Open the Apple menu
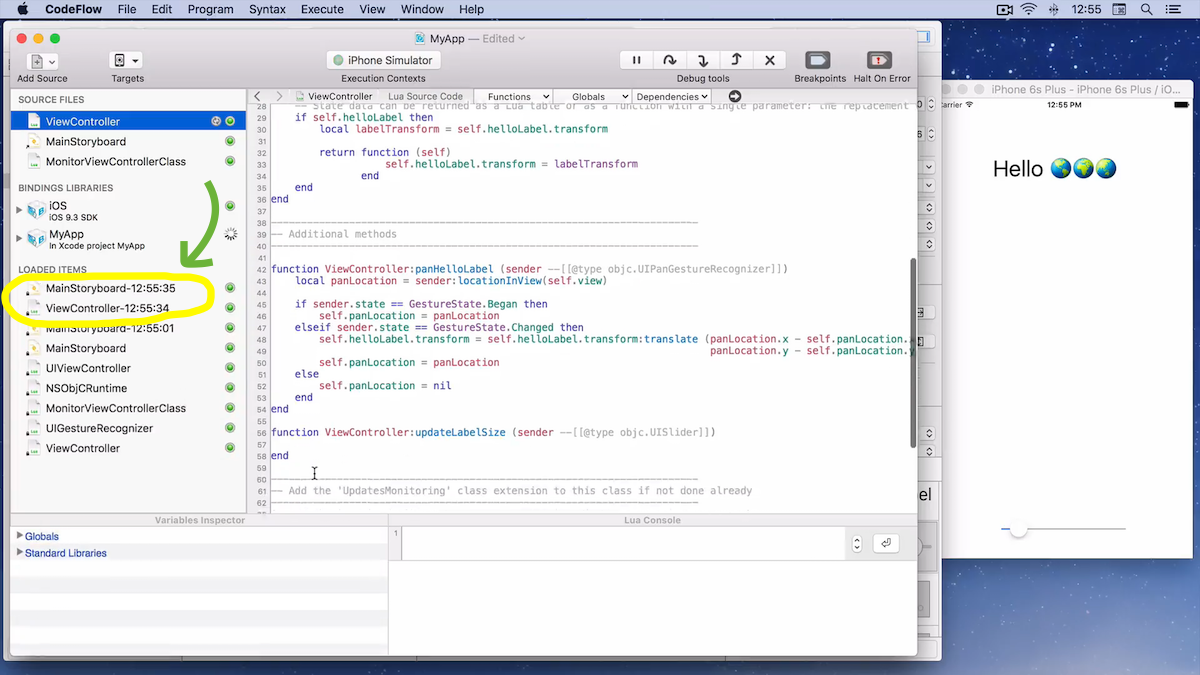The image size is (1200, 675). click(21, 9)
